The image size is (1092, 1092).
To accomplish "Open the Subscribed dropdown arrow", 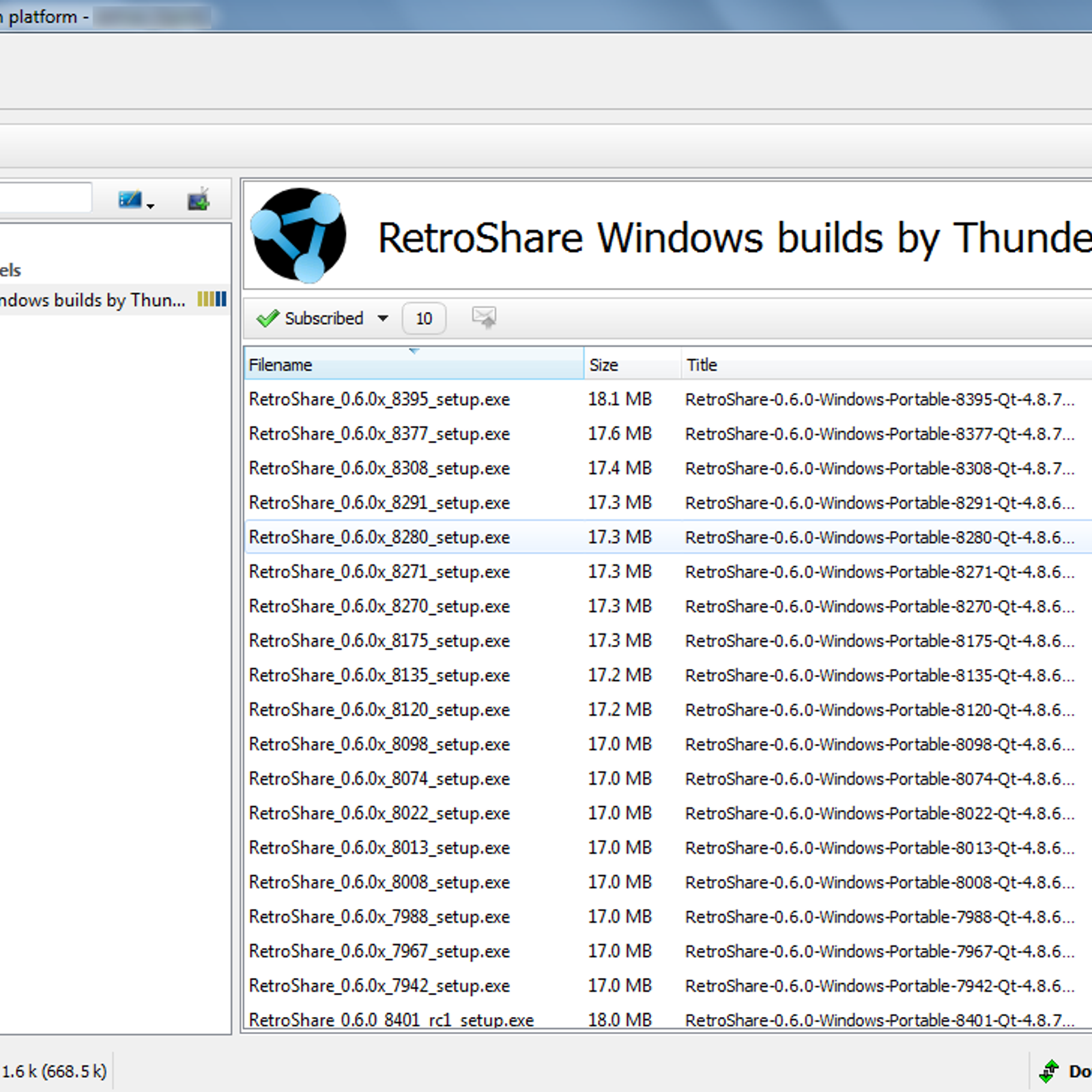I will click(383, 319).
